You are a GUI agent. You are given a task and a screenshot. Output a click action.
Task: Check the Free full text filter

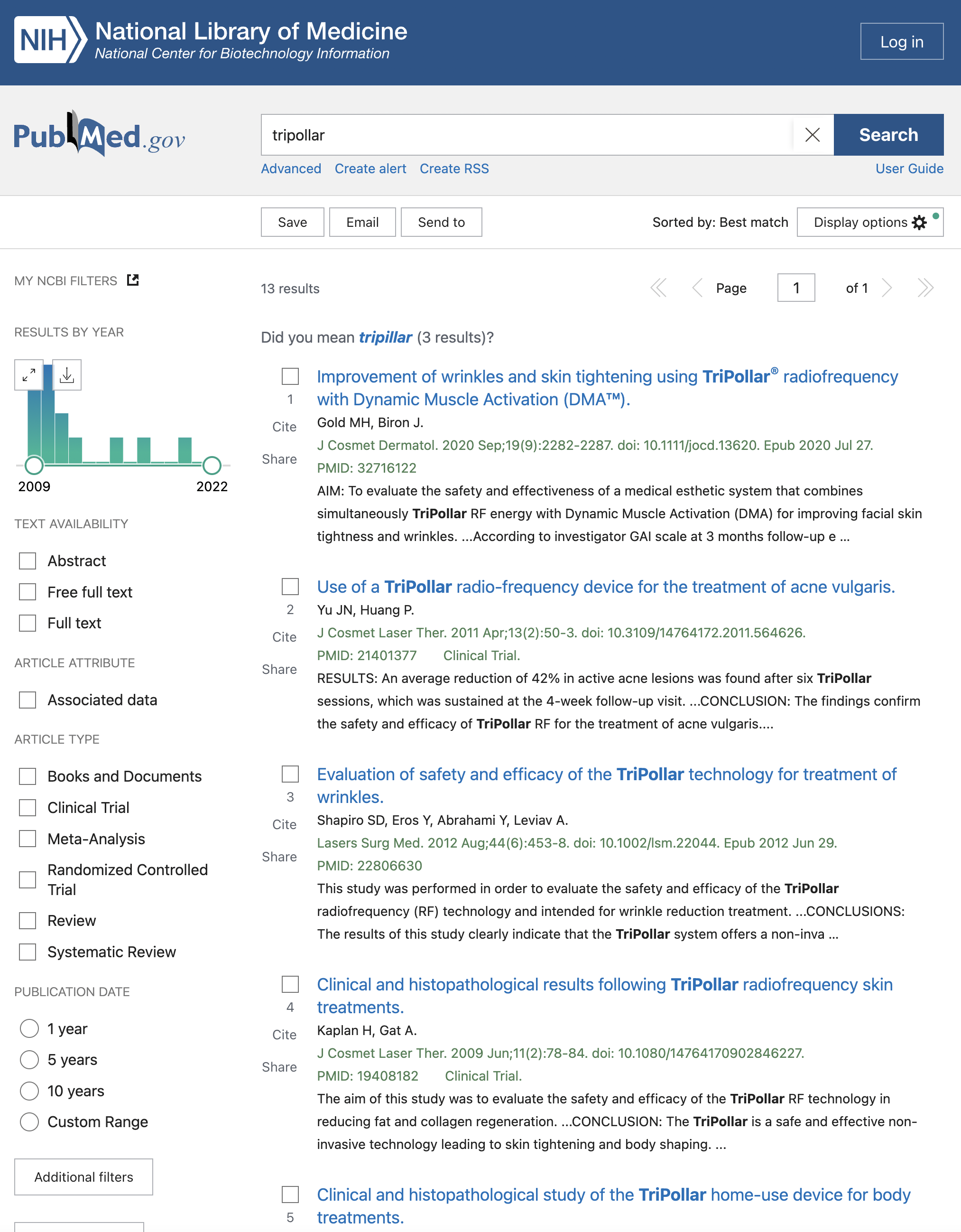pyautogui.click(x=28, y=592)
